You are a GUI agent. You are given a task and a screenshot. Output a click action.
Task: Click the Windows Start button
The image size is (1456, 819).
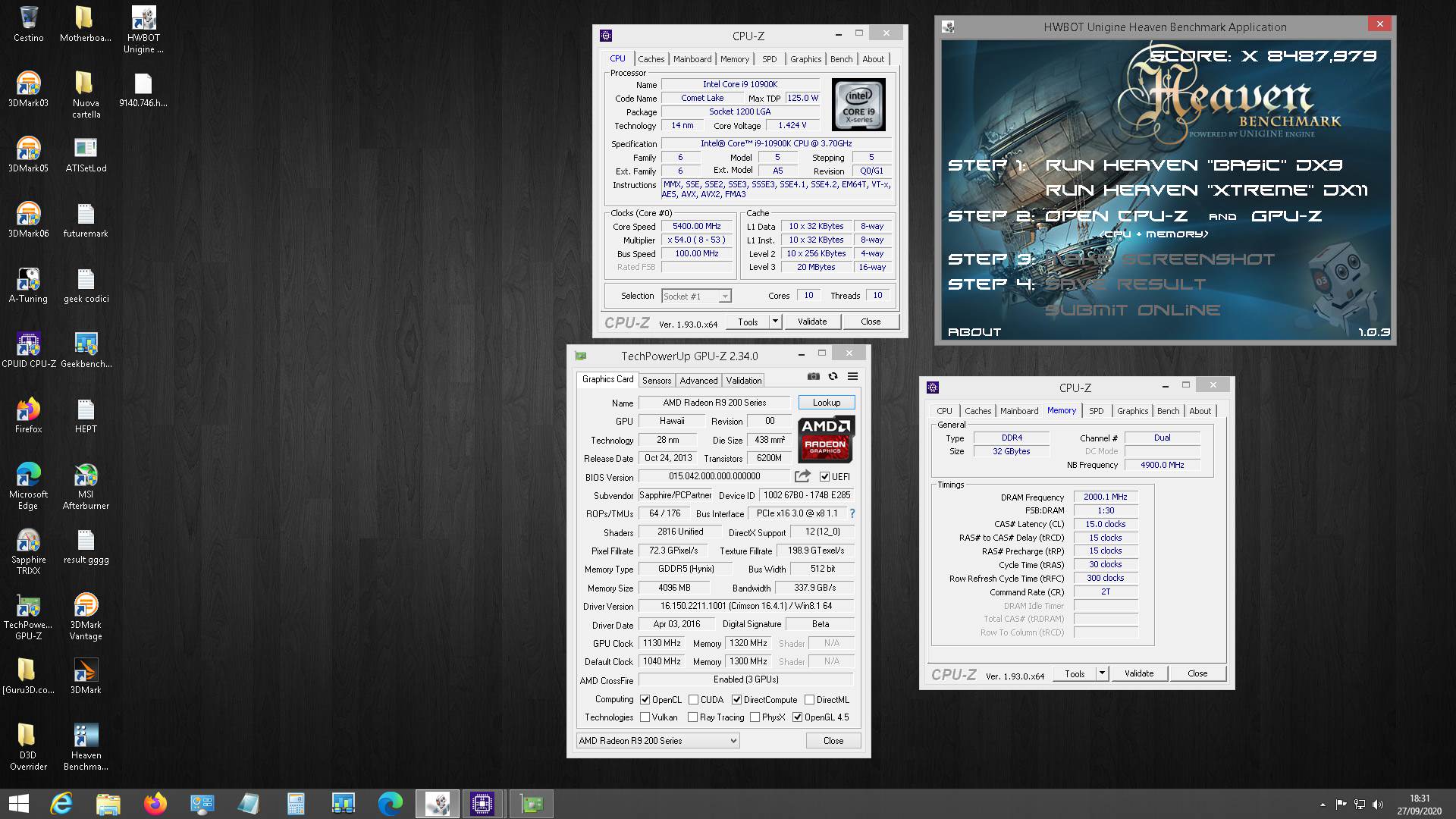point(18,803)
